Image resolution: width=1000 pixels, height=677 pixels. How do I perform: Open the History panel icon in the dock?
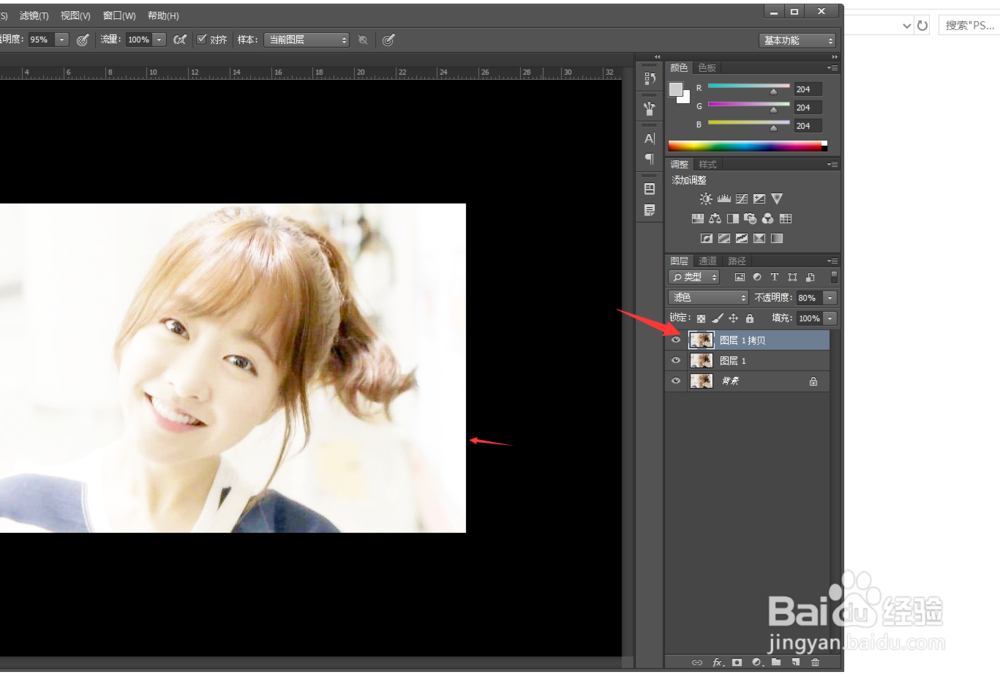[x=650, y=78]
